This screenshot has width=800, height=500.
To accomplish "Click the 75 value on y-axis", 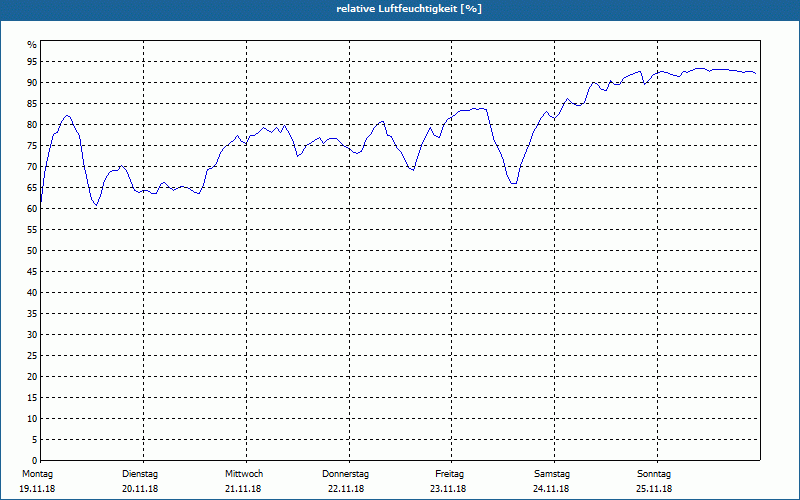I will pos(32,146).
